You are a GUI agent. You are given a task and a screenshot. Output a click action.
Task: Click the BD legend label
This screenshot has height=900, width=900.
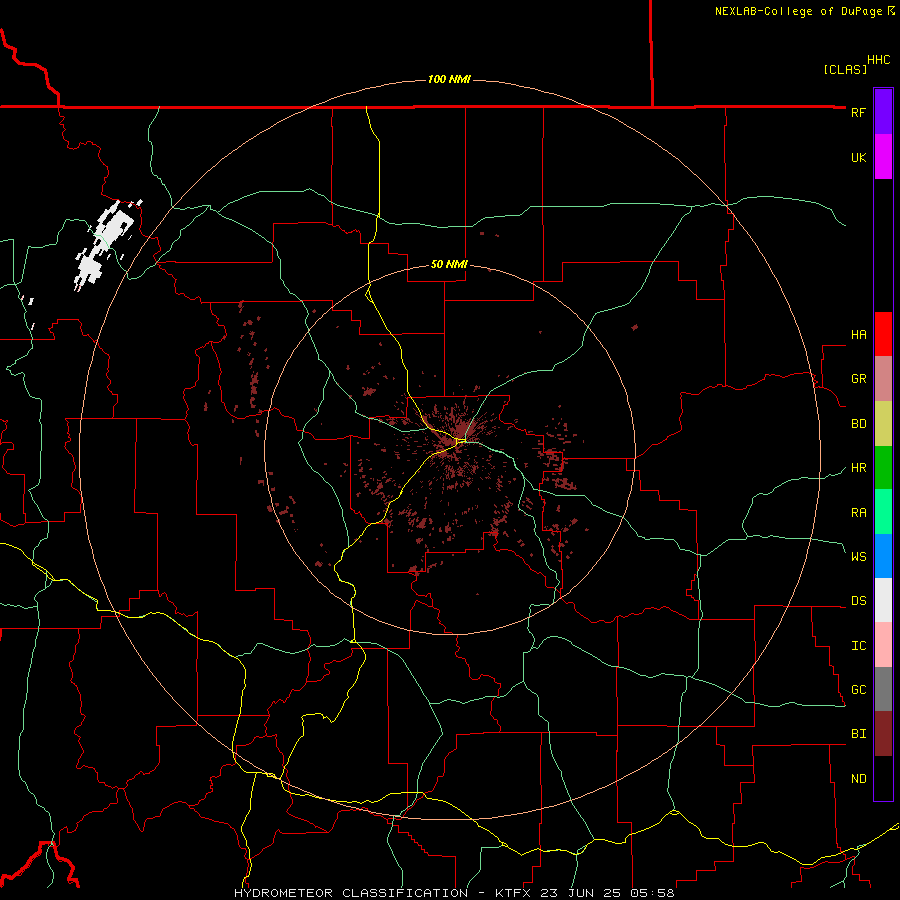pyautogui.click(x=858, y=424)
